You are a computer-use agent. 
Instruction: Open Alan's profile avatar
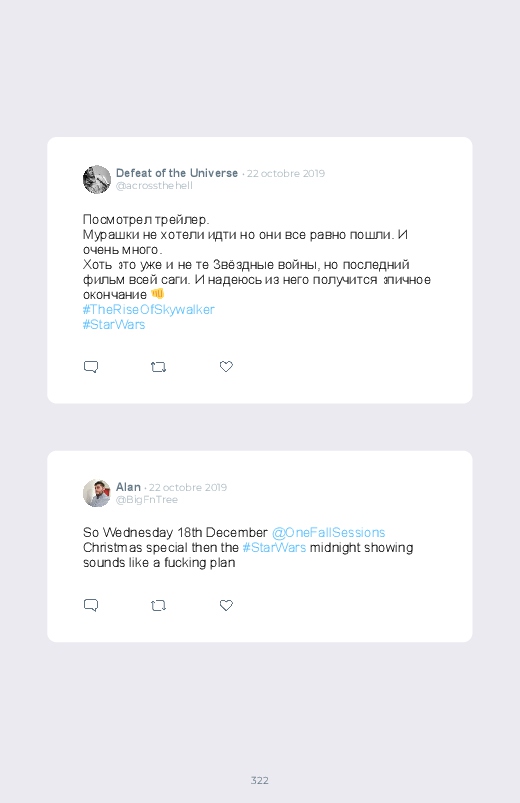[97, 493]
